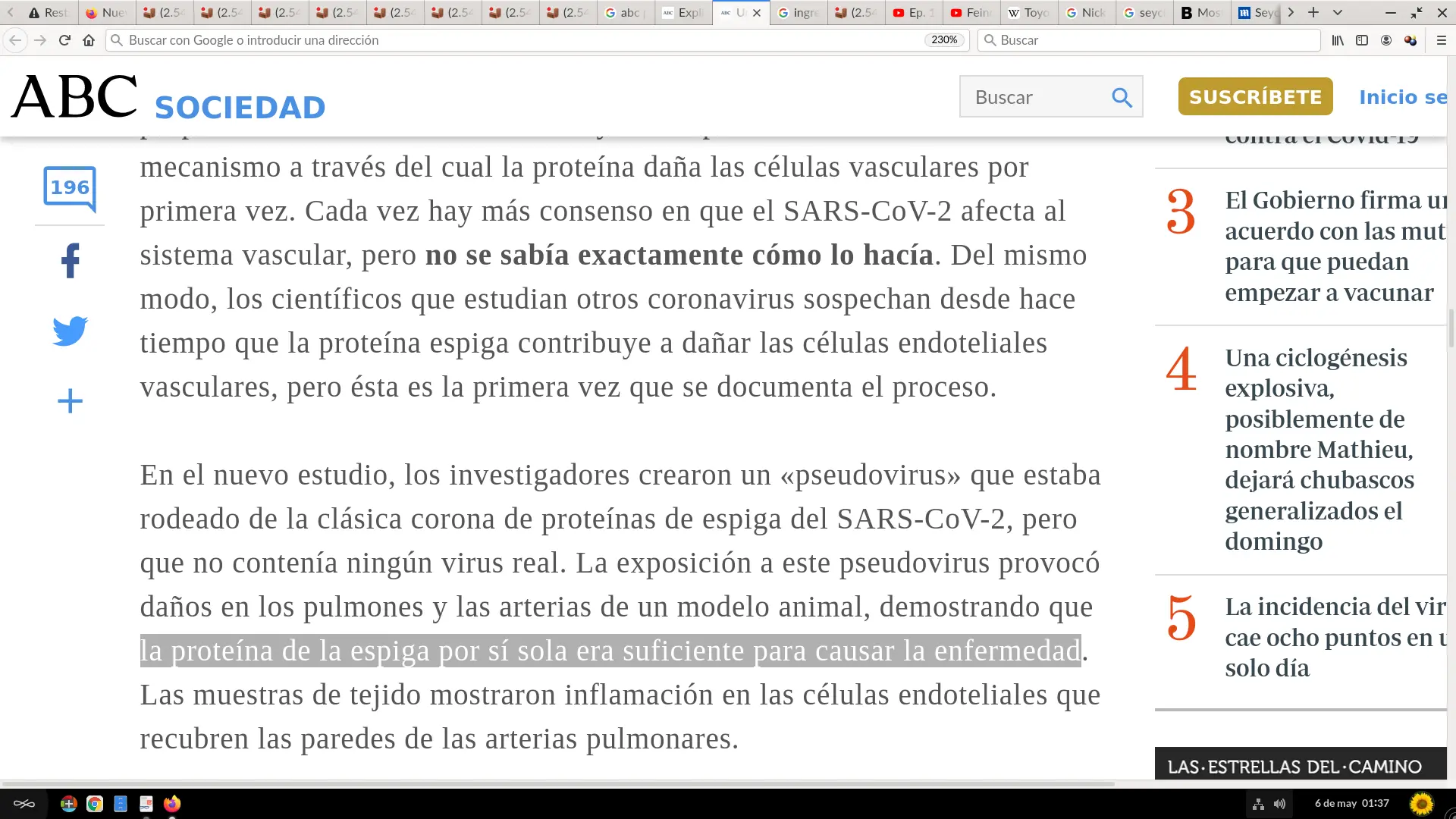Screen dimensions: 1456x819
Task: Open the 196 comments bubble
Action: [70, 188]
